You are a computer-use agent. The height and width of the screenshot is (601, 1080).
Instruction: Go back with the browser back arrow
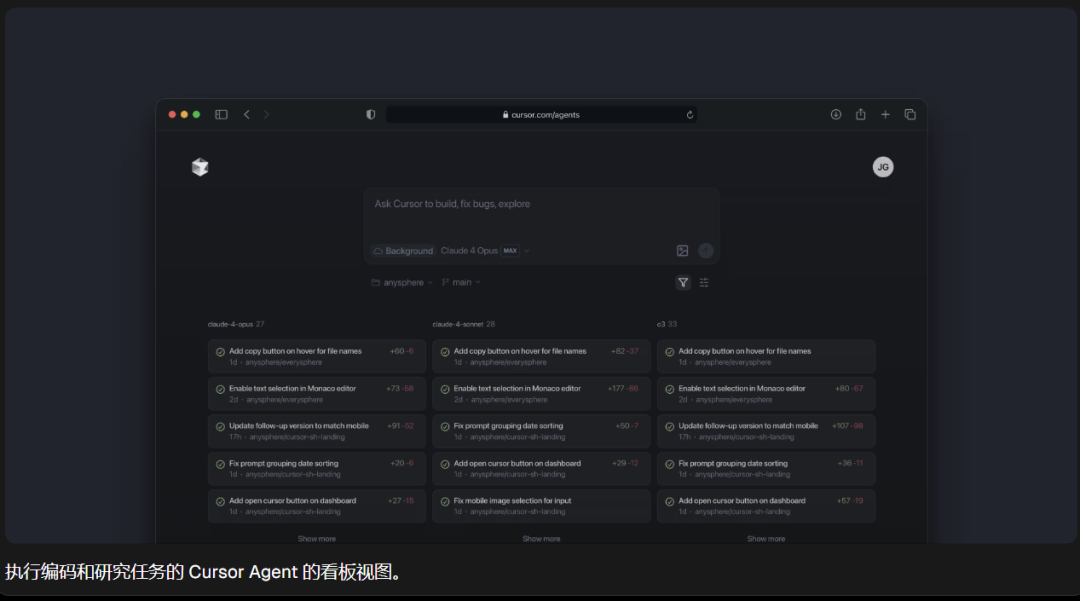coord(247,114)
